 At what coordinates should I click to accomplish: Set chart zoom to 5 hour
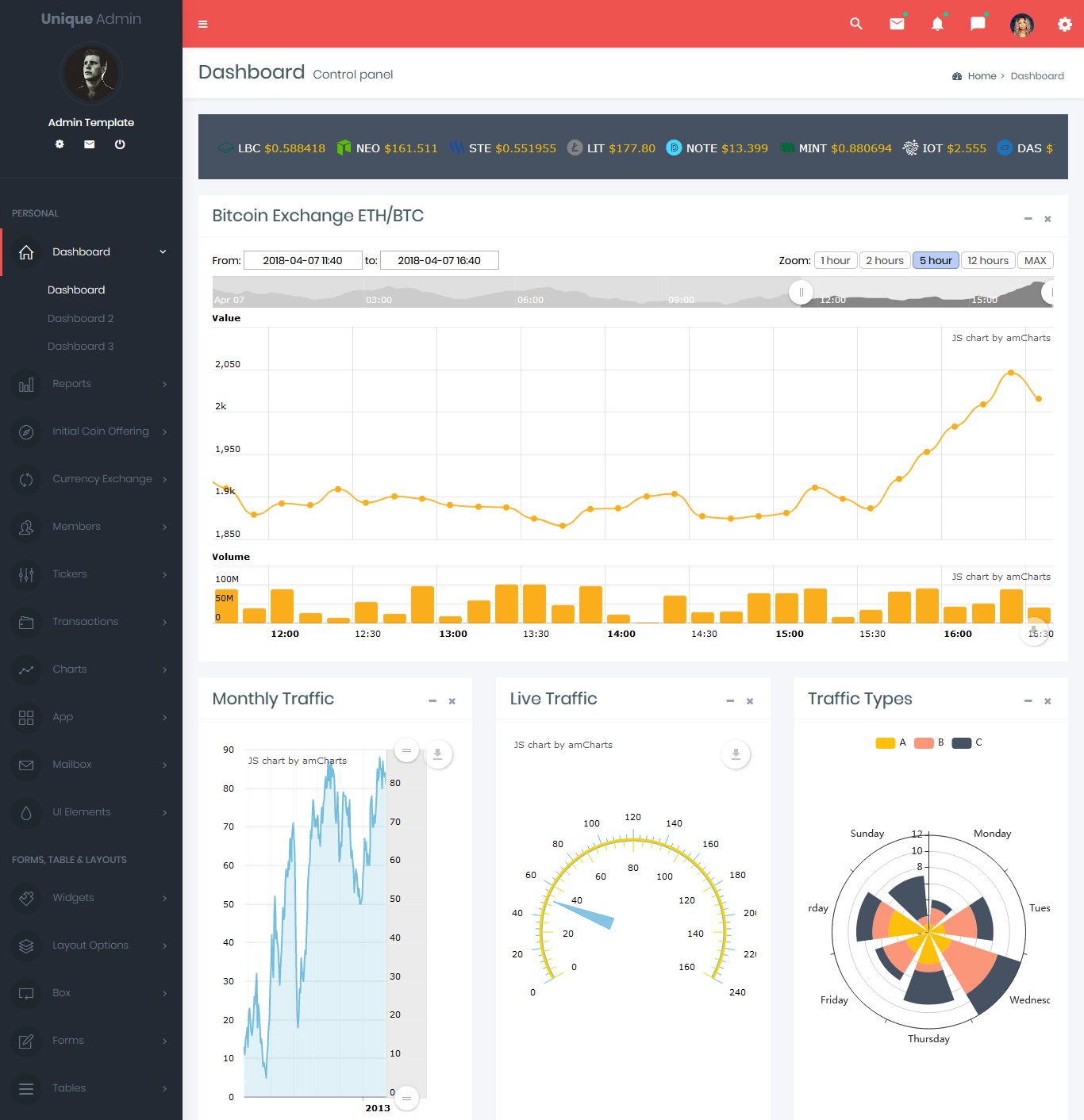pos(936,260)
